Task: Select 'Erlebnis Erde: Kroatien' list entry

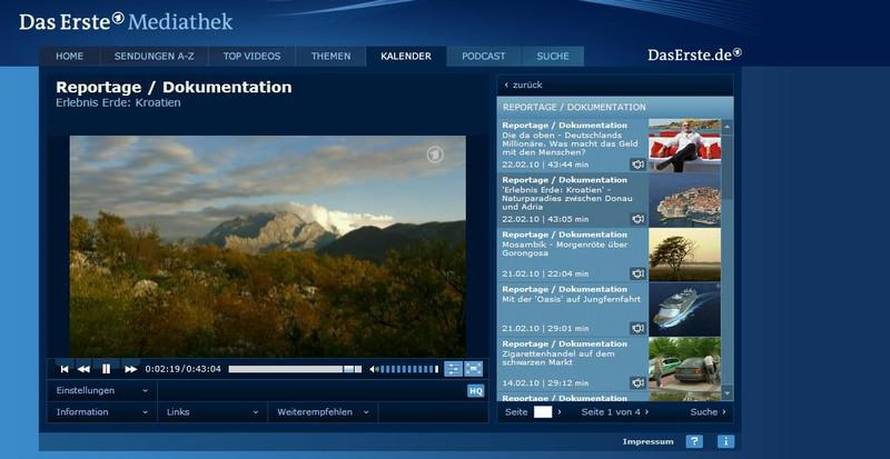Action: tap(567, 199)
